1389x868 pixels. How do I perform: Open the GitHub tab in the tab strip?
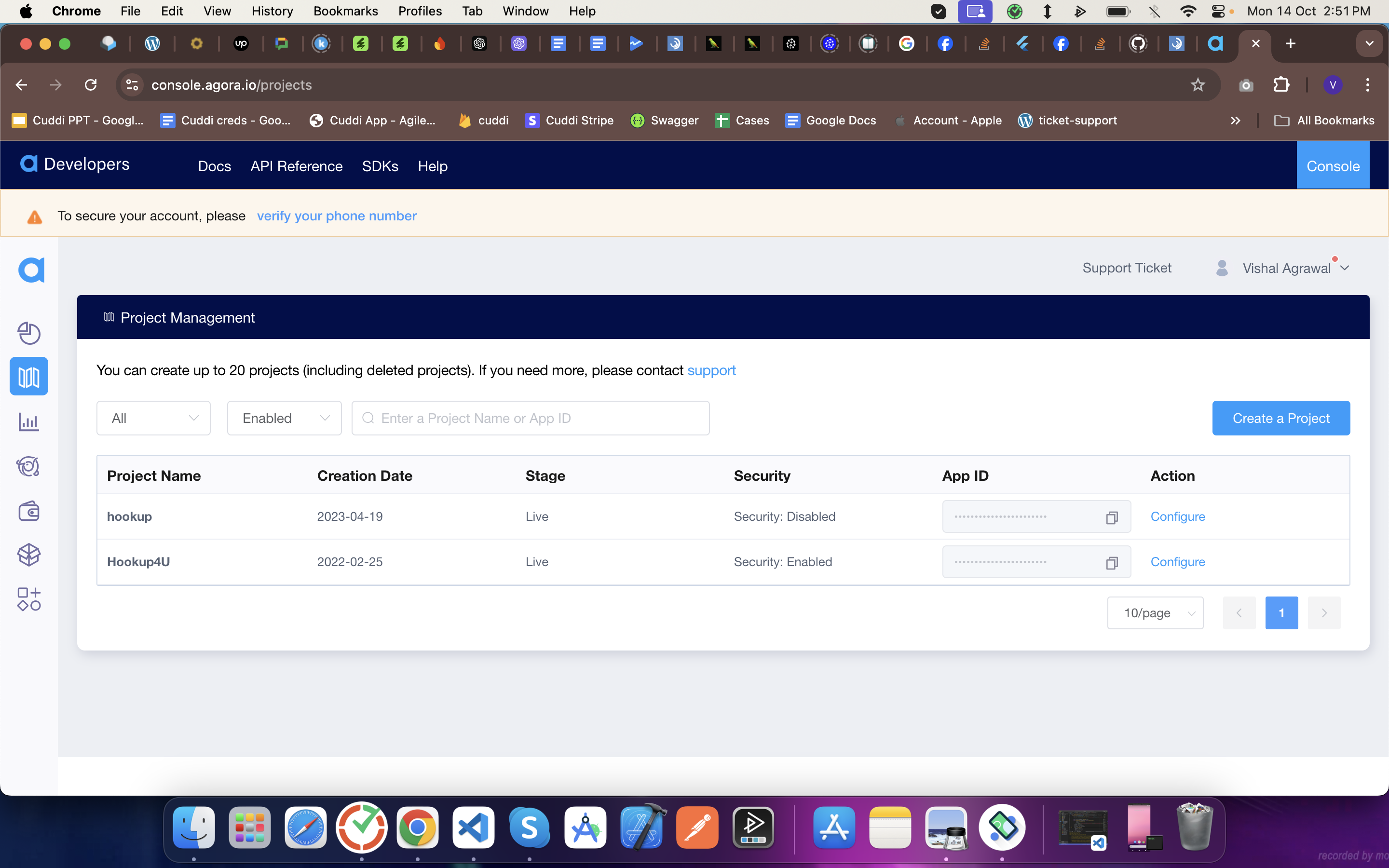point(1138,43)
